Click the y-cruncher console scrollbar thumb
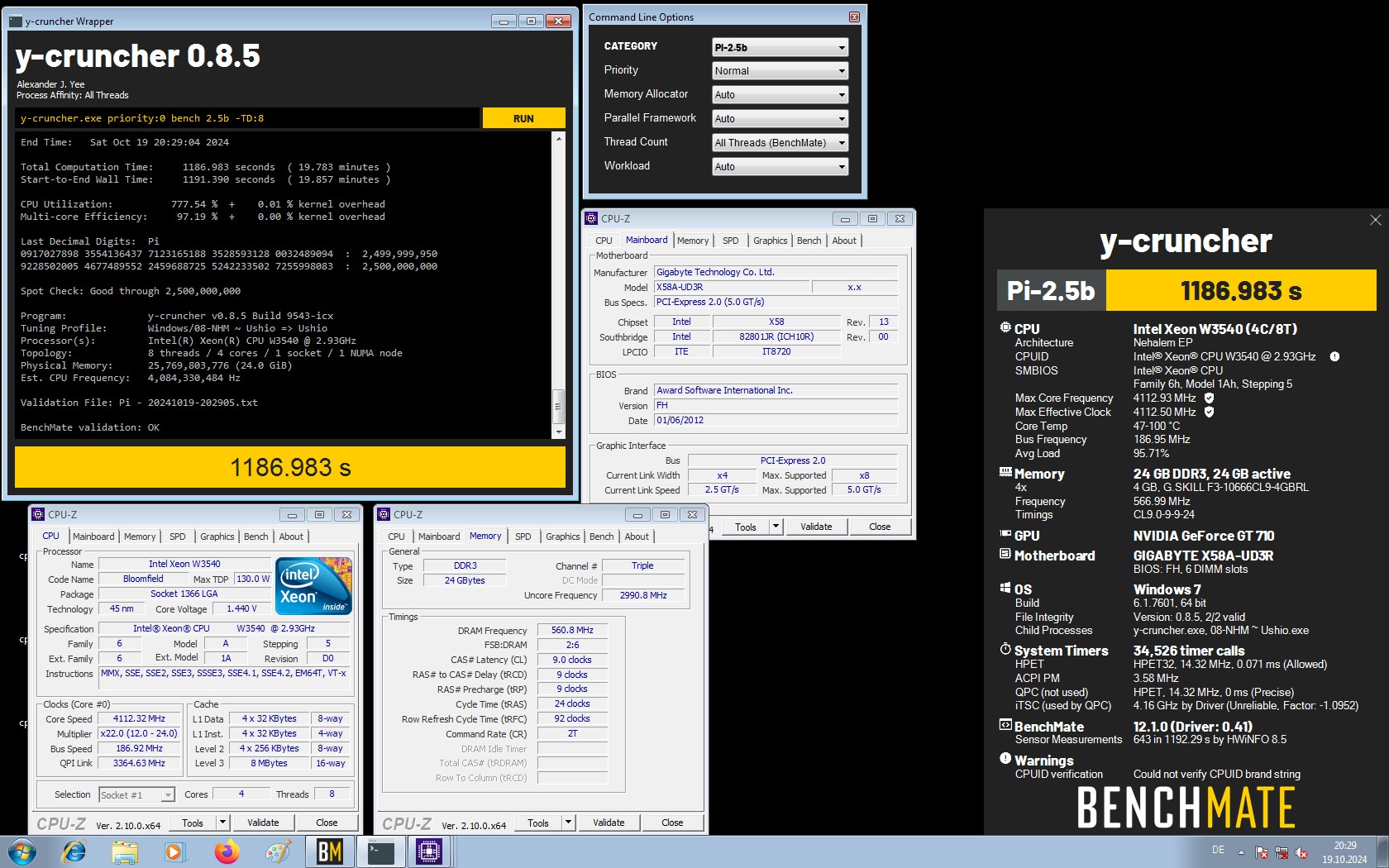This screenshot has height=868, width=1389. pyautogui.click(x=559, y=406)
